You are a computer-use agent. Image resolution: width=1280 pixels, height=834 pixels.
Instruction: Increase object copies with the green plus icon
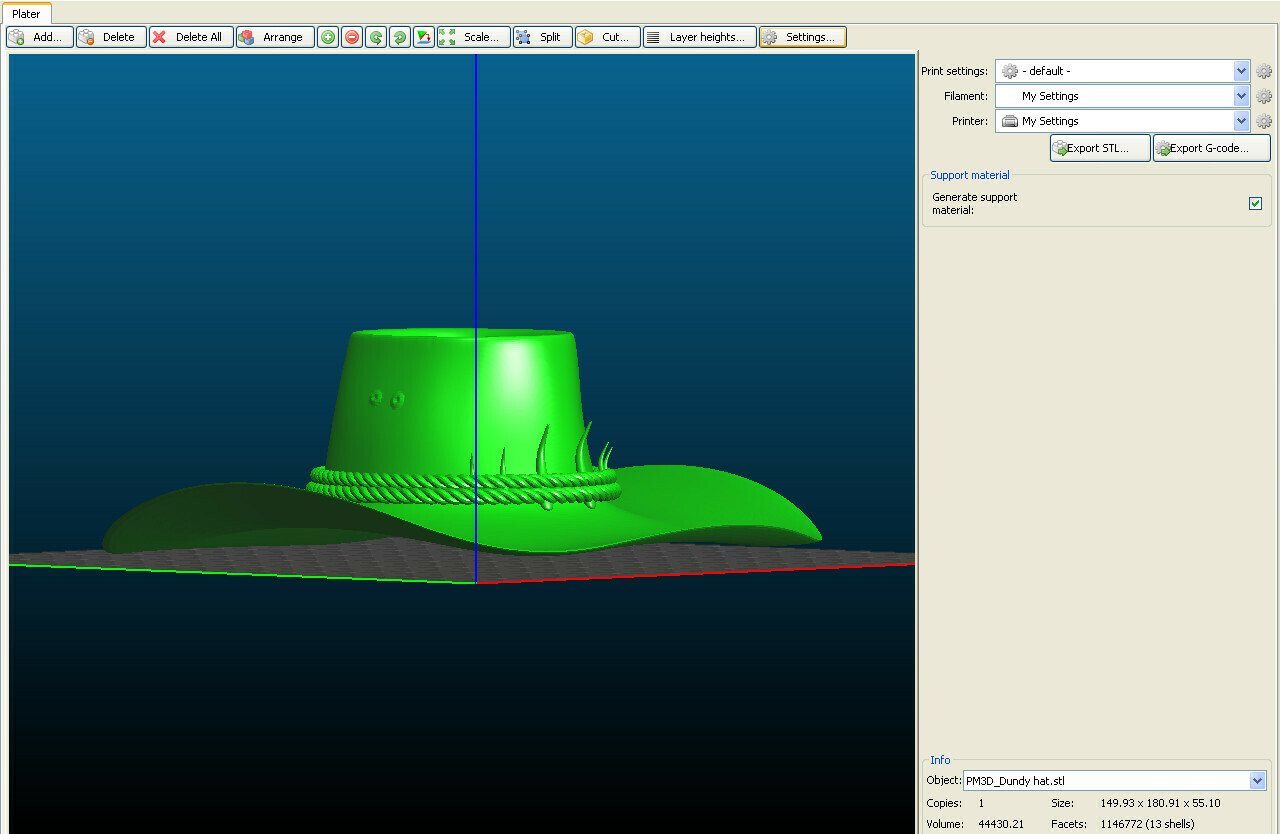coord(327,36)
